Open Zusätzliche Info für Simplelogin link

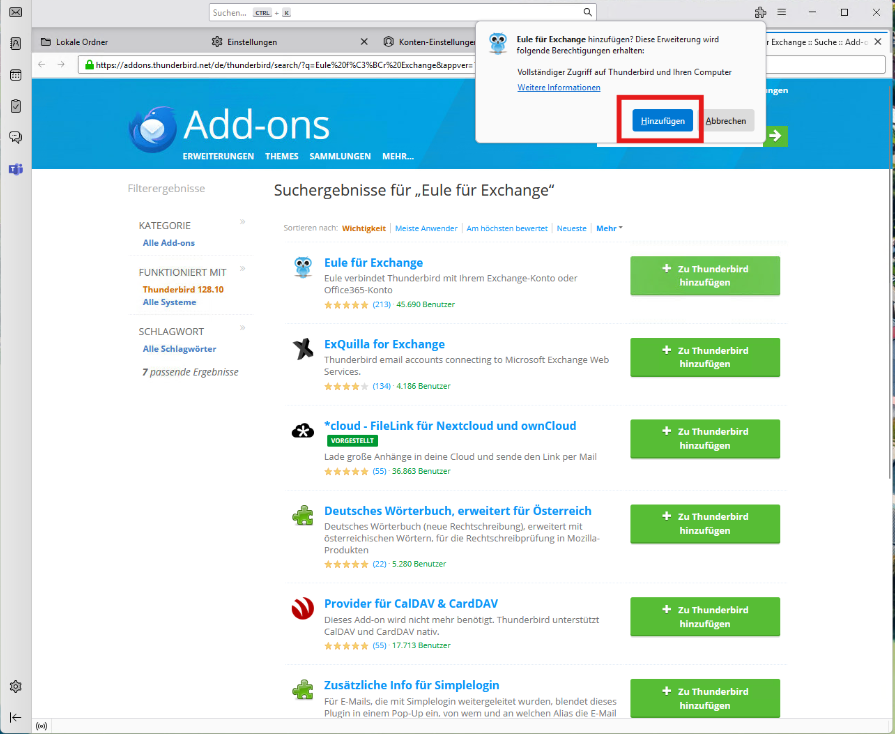pos(412,685)
